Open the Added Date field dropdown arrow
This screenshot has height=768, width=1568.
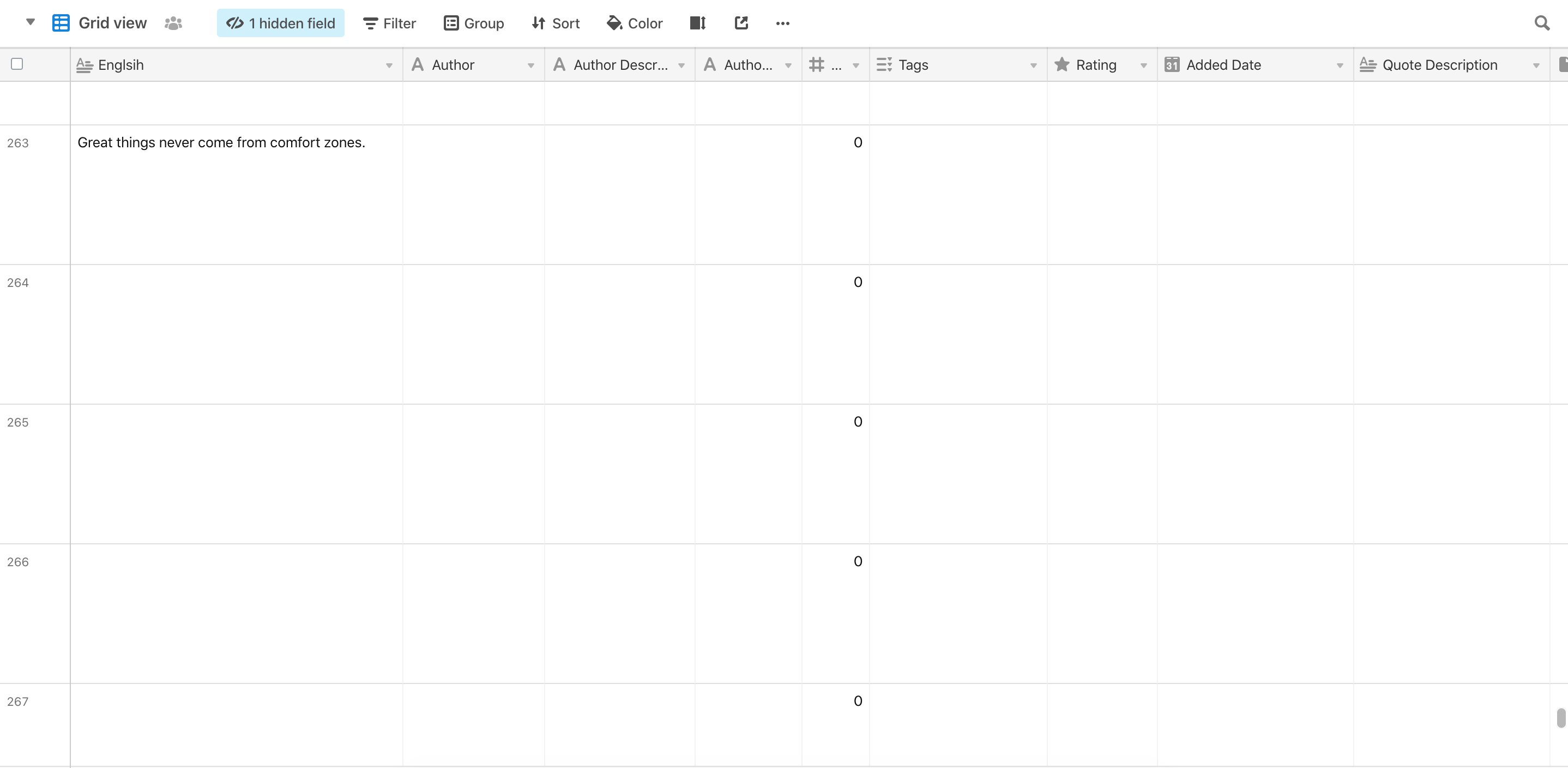[x=1340, y=65]
